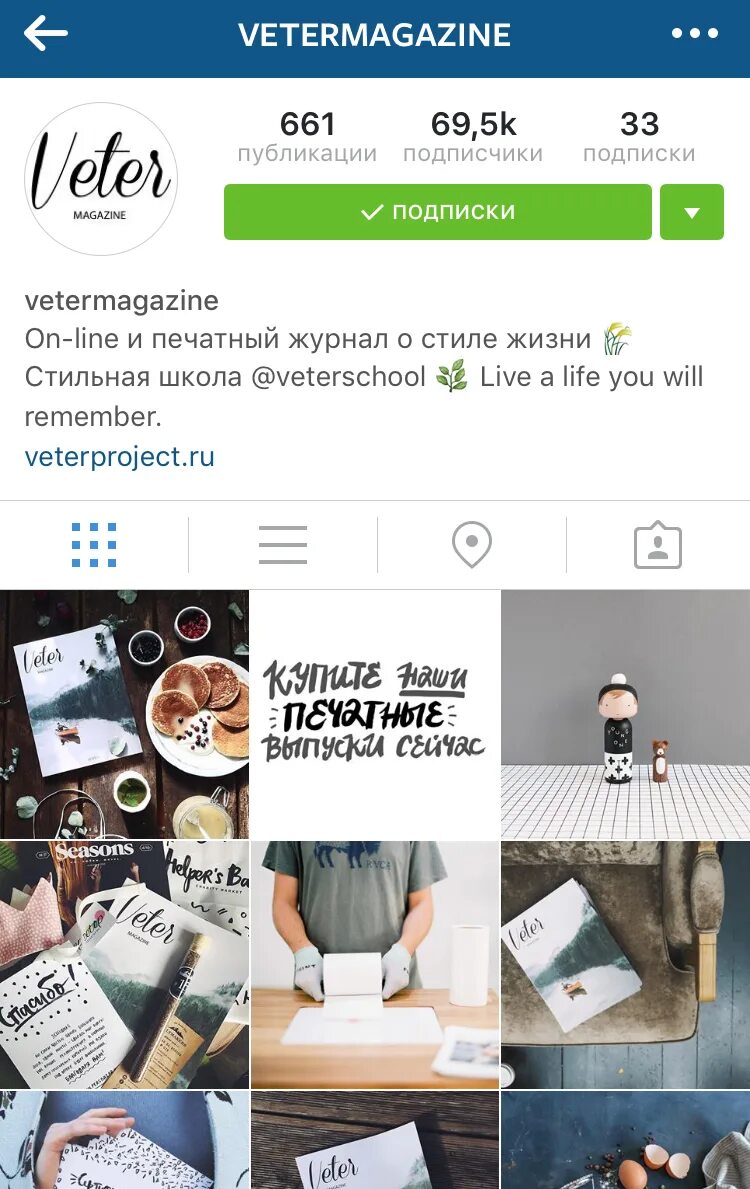Open the broken eggshells photo
The height and width of the screenshot is (1189, 750).
point(626,1140)
